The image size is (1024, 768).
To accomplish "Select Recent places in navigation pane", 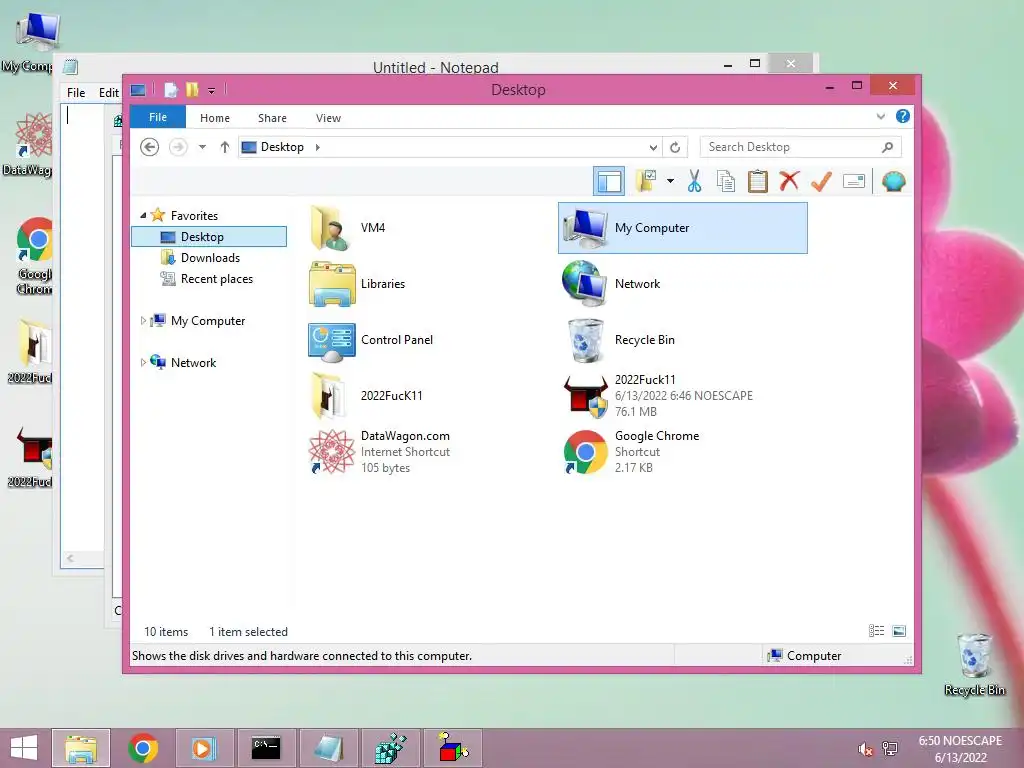I will coord(217,278).
